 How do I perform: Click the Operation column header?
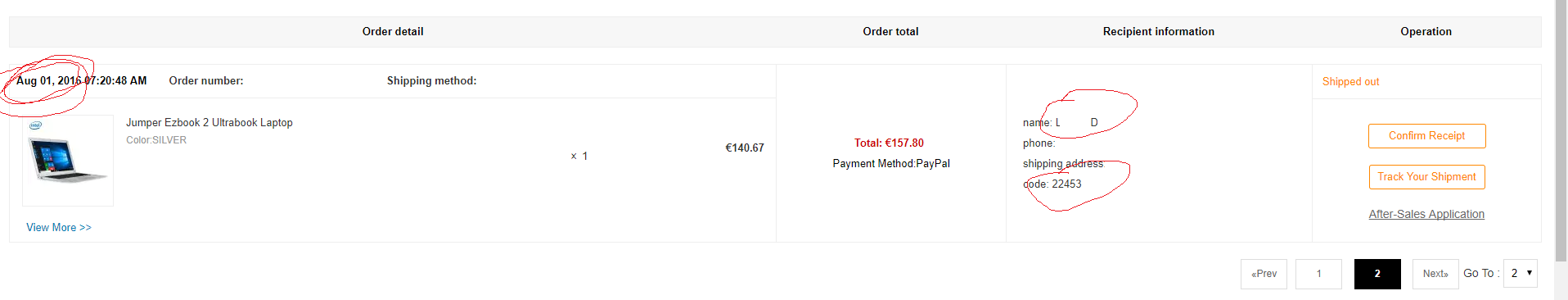tap(1426, 31)
